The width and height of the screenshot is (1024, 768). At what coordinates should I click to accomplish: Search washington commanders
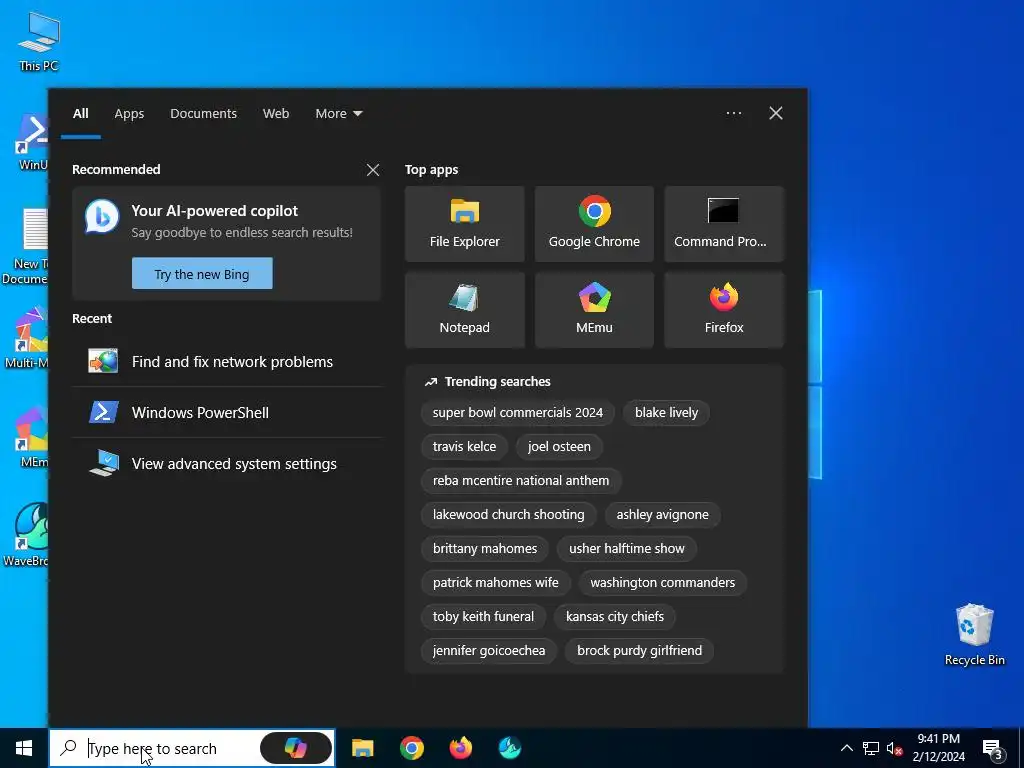662,582
